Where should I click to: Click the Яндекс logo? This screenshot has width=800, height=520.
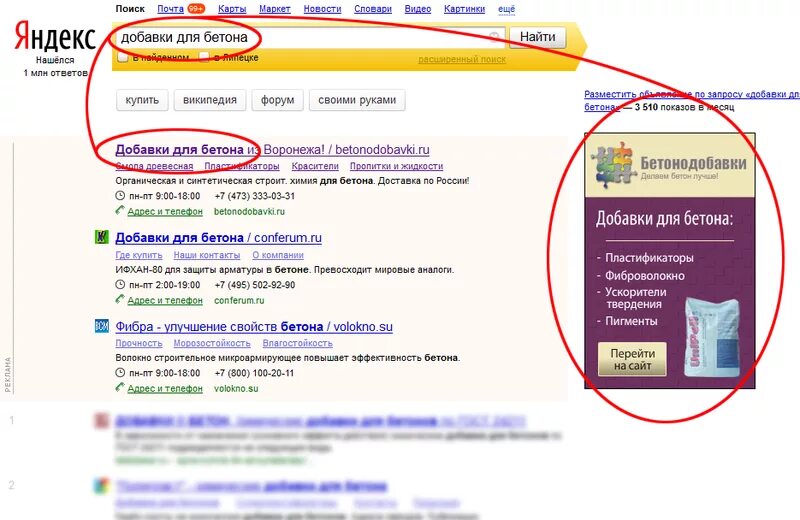55,36
